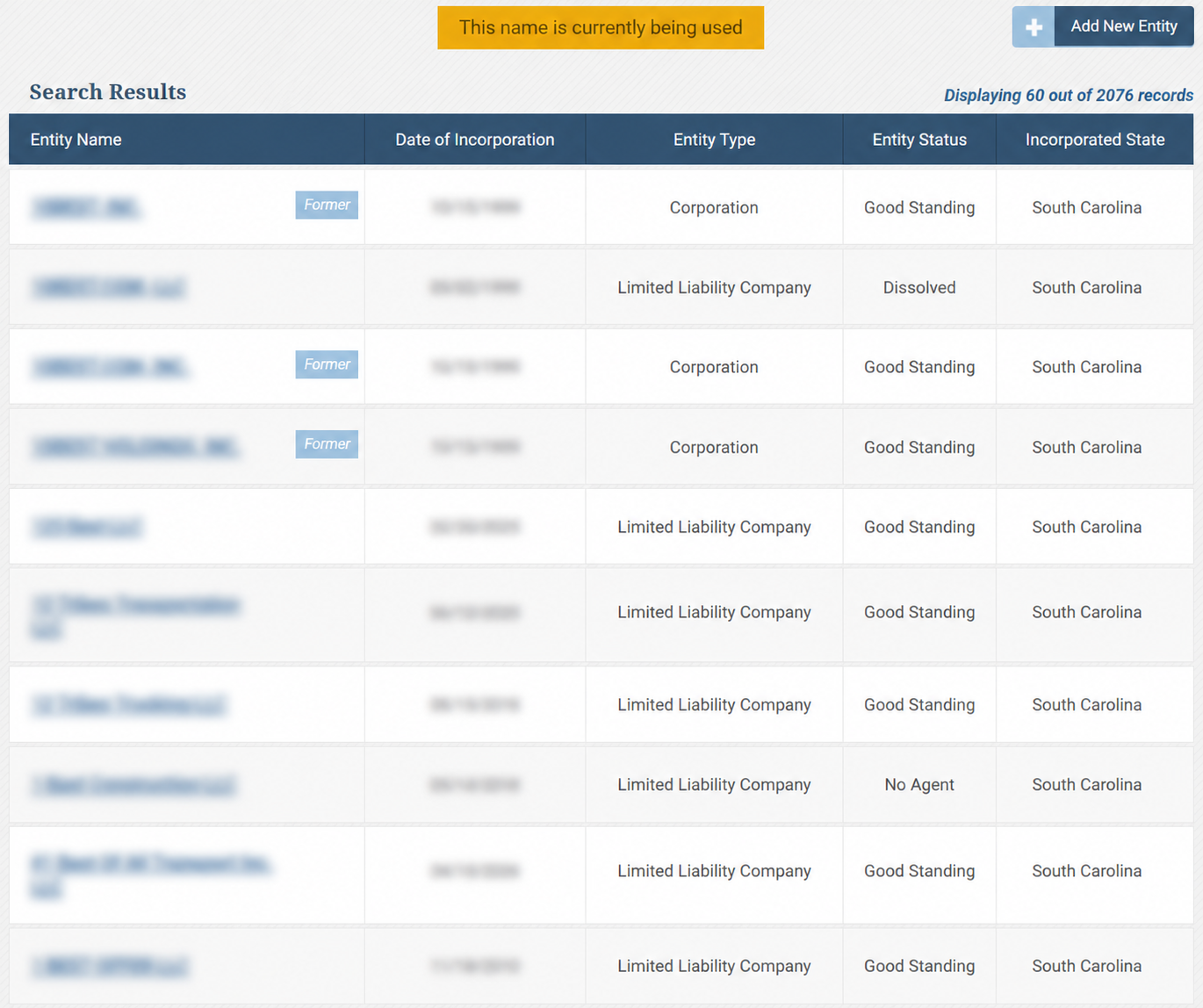Image resolution: width=1203 pixels, height=1008 pixels.
Task: Click Limited Liability Company in the No Agent row
Action: click(x=714, y=785)
